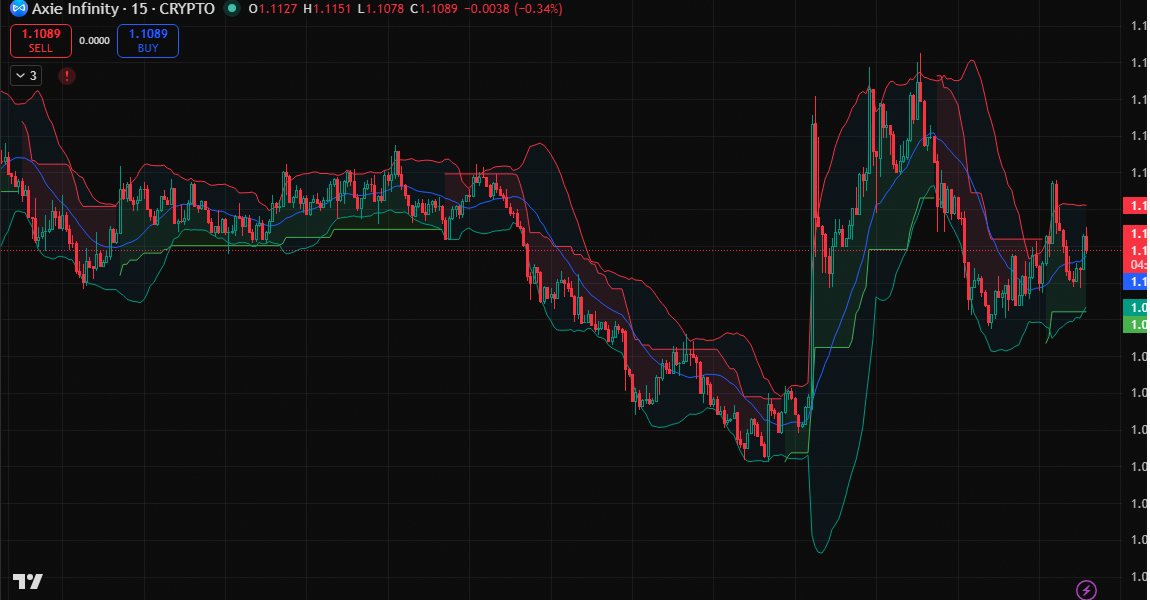Click the green market status dot
The image size is (1150, 600).
coord(232,9)
